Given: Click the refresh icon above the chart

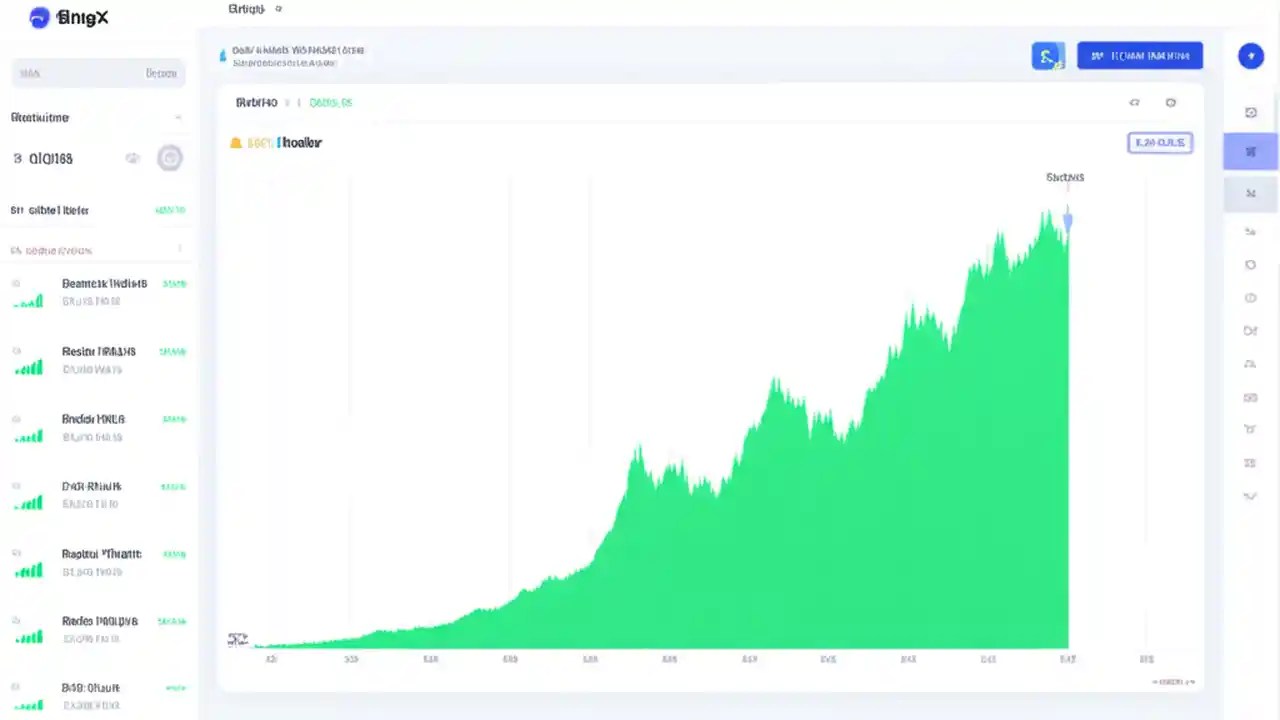Looking at the screenshot, I should point(1134,102).
